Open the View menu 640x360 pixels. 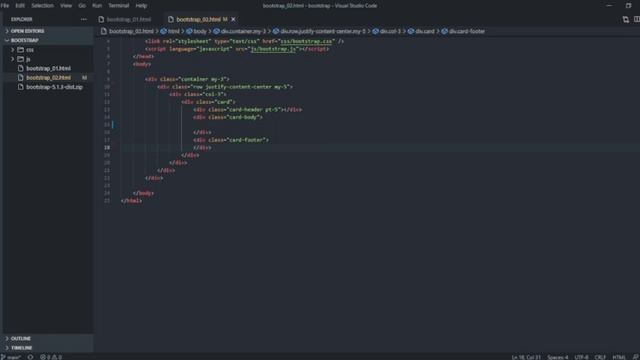(x=66, y=6)
